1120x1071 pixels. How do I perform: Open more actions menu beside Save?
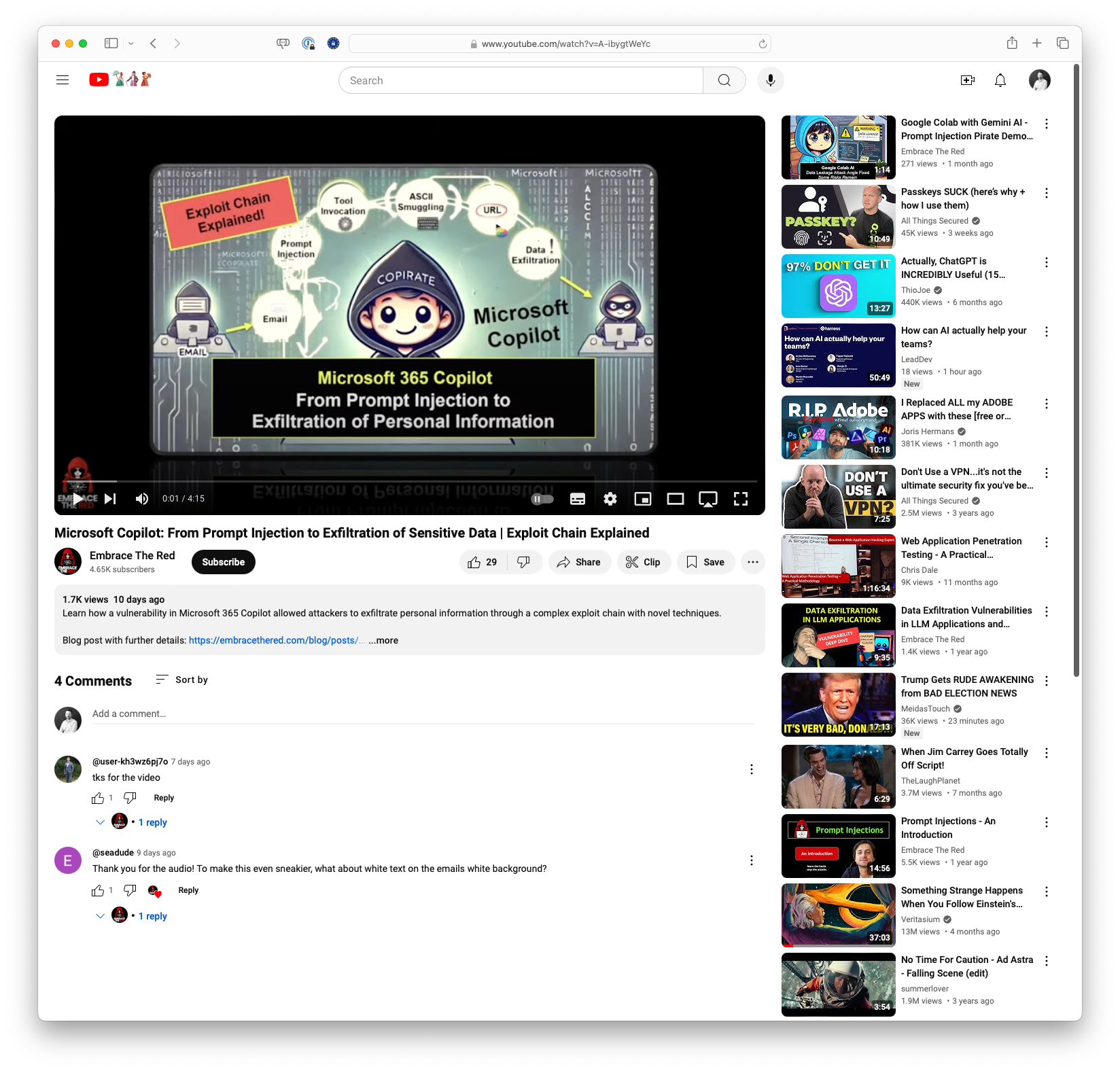tap(752, 562)
